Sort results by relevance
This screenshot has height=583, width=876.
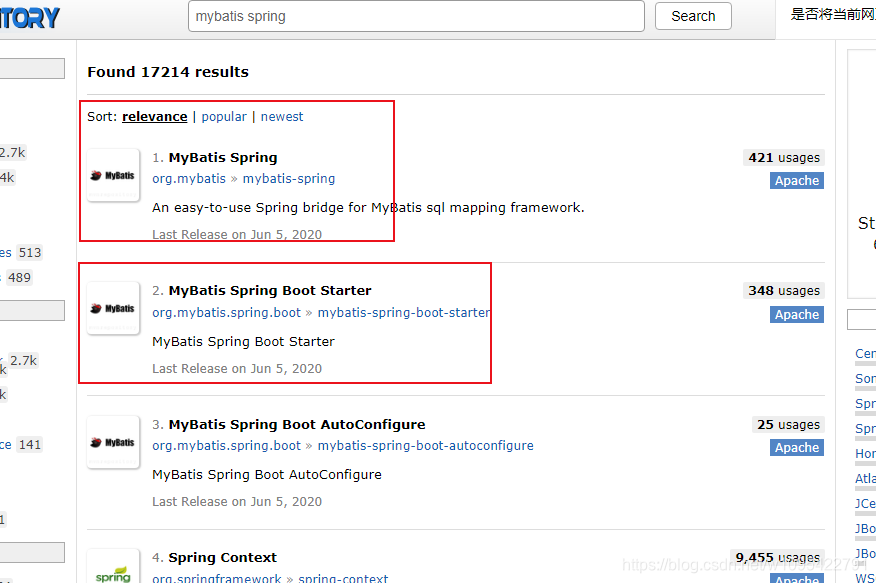pyautogui.click(x=155, y=117)
